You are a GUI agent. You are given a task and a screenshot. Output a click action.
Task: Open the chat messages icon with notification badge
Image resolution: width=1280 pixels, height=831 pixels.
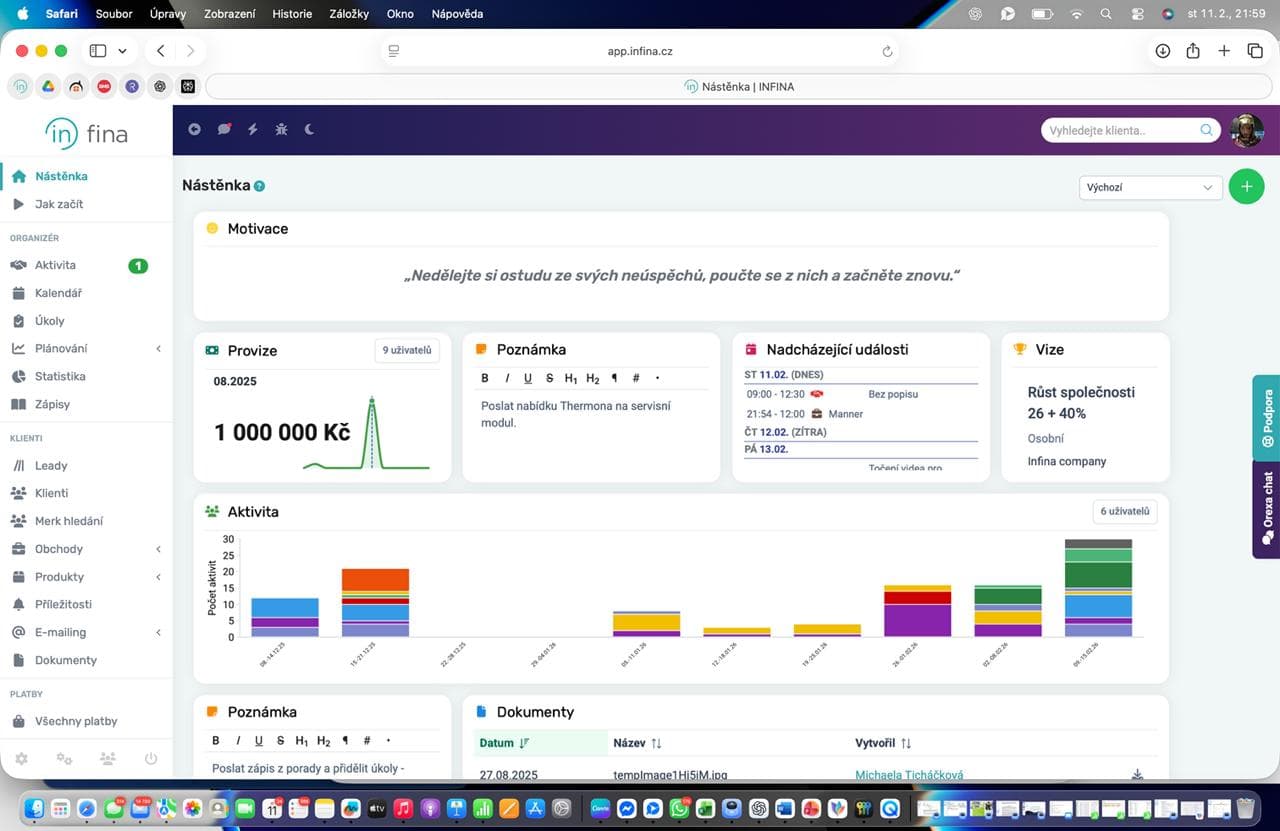[224, 129]
